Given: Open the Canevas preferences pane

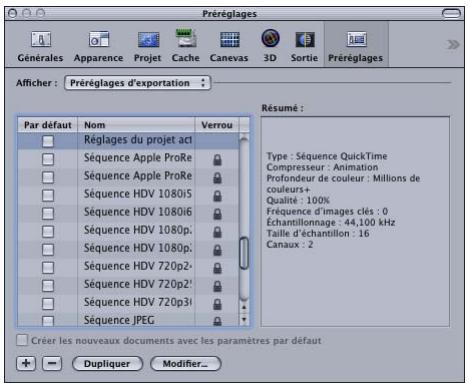Looking at the screenshot, I should [229, 46].
